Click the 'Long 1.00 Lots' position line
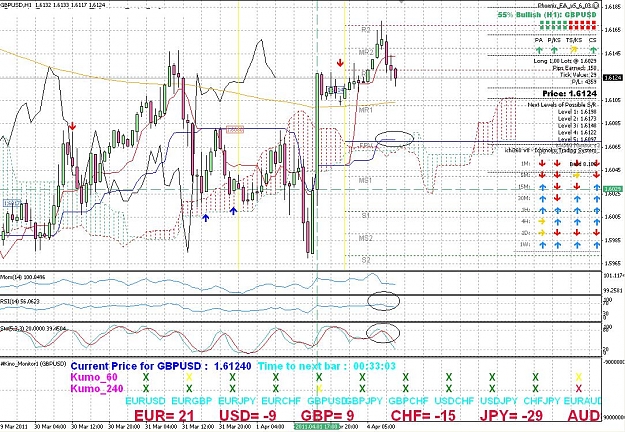Image resolution: width=625 pixels, height=432 pixels. click(x=565, y=61)
